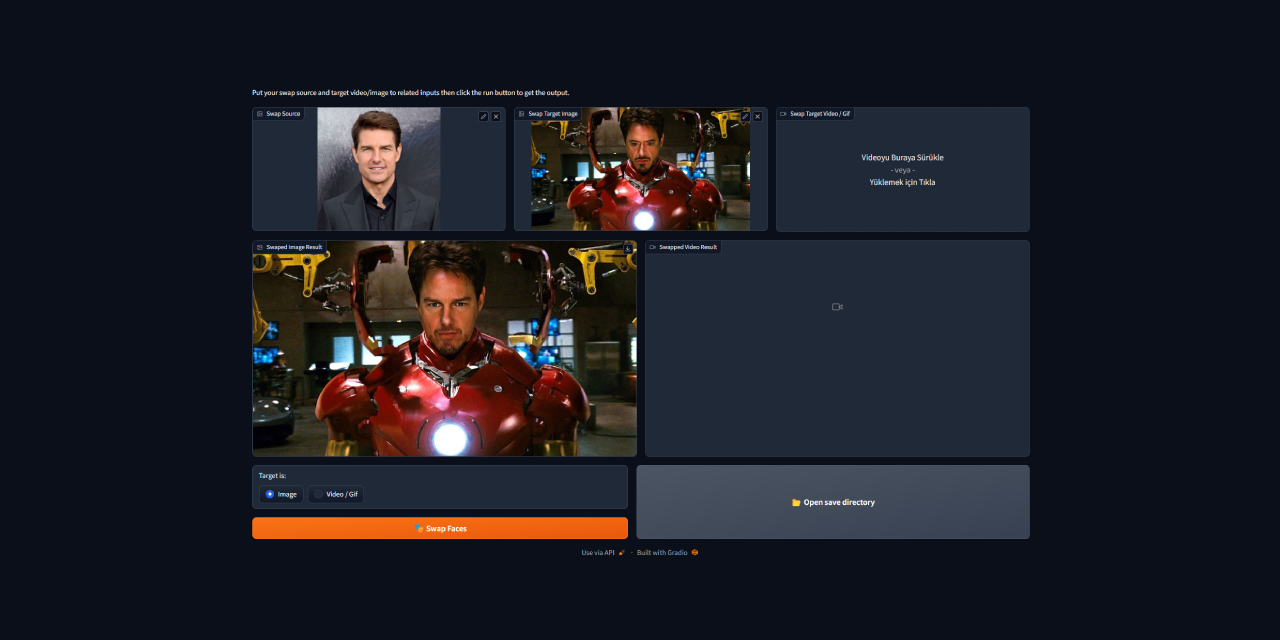1280x640 pixels.
Task: Click the Gradio emoji logo in footer
Action: click(x=696, y=551)
